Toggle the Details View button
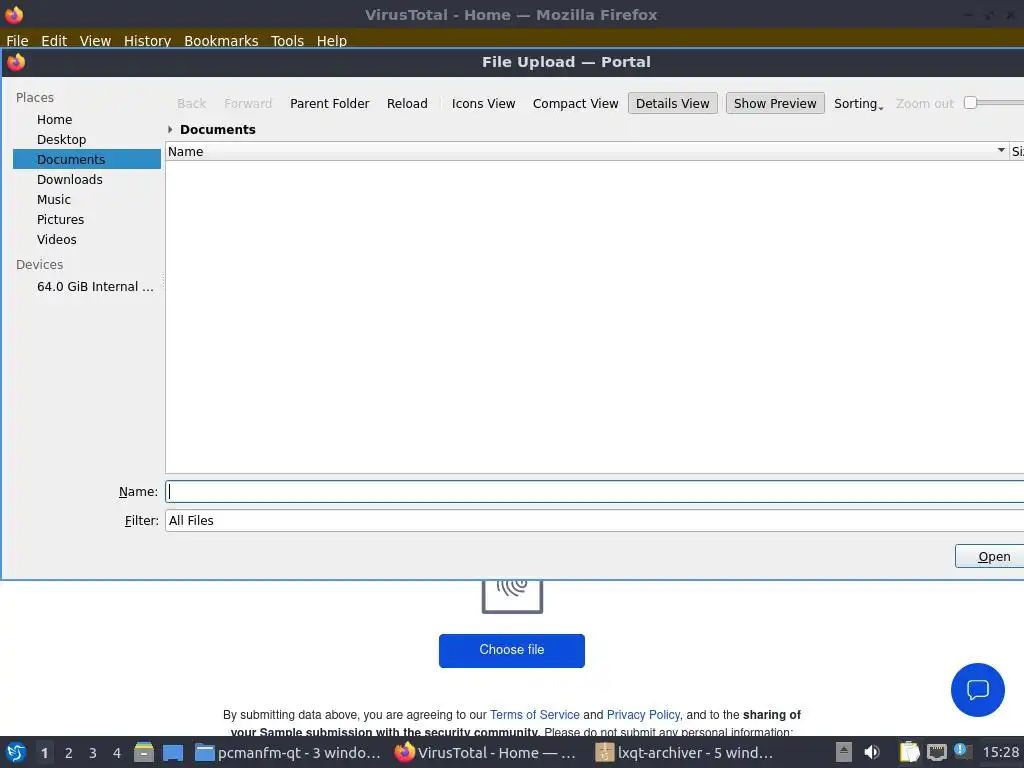 tap(673, 103)
